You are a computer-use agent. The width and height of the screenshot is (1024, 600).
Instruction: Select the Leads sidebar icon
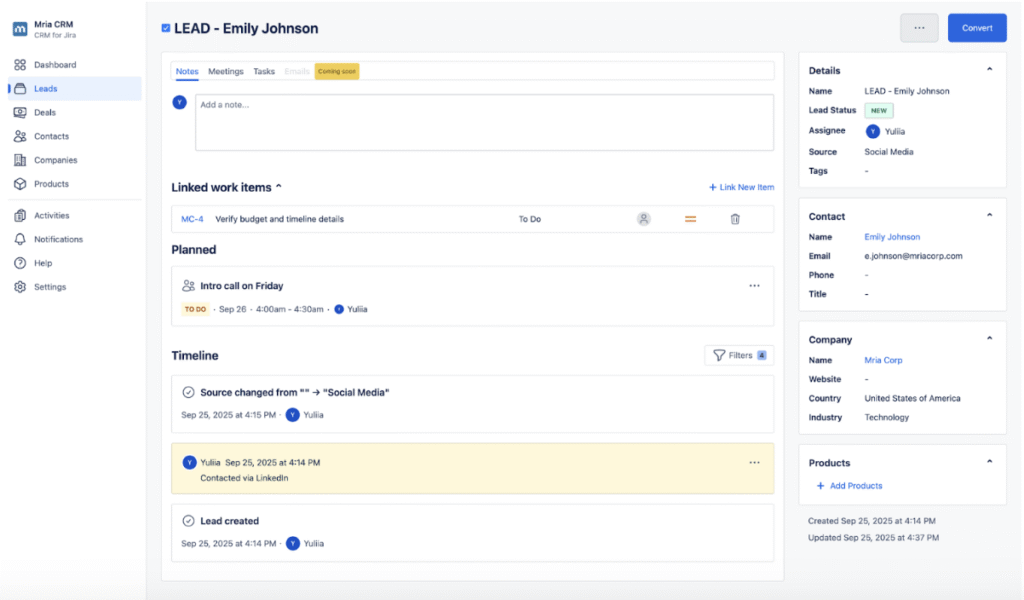pos(20,88)
